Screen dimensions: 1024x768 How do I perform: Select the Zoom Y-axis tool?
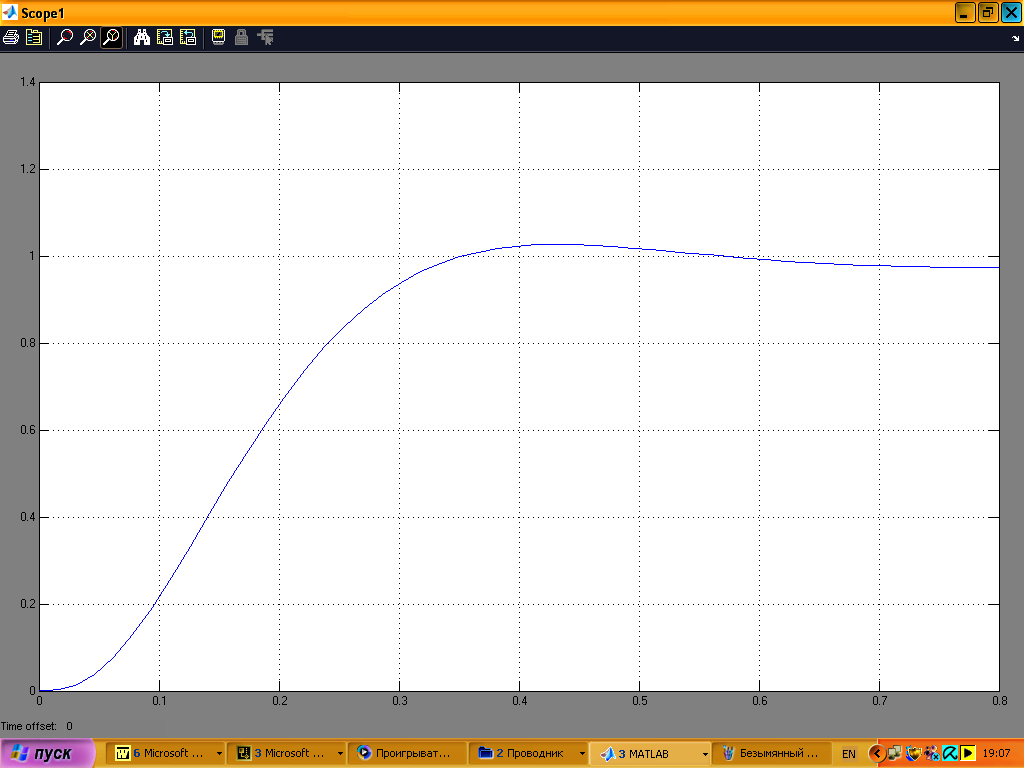[112, 37]
